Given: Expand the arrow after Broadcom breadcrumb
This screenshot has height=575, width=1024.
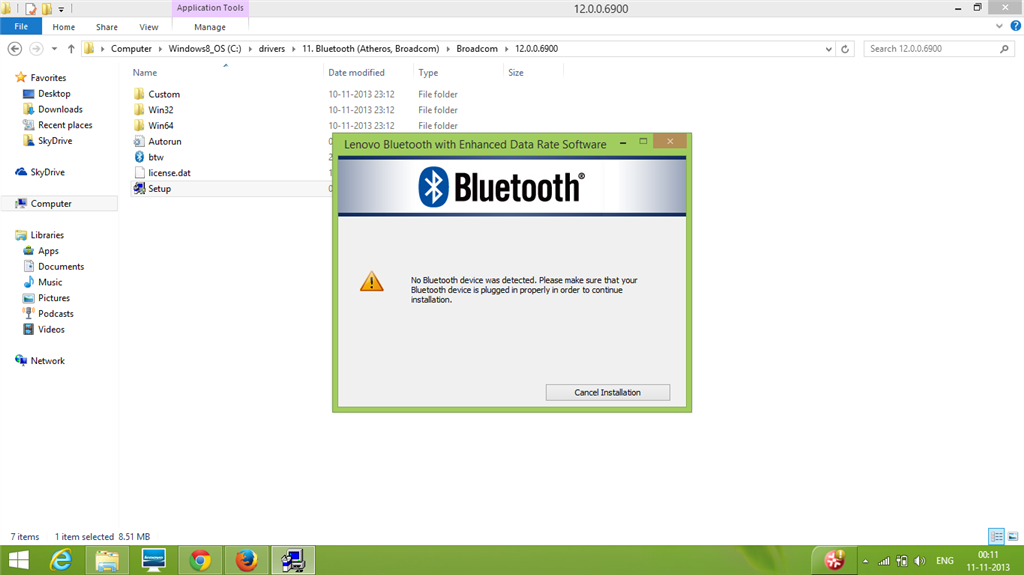Looking at the screenshot, I should tap(506, 49).
